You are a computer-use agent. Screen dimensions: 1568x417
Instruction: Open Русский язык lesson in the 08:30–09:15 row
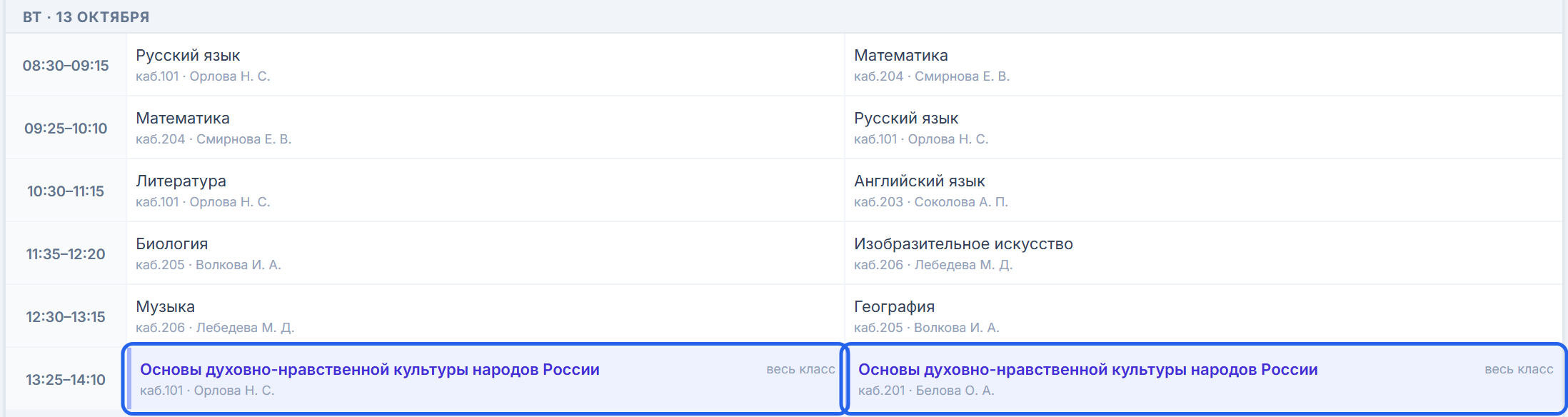(x=486, y=64)
